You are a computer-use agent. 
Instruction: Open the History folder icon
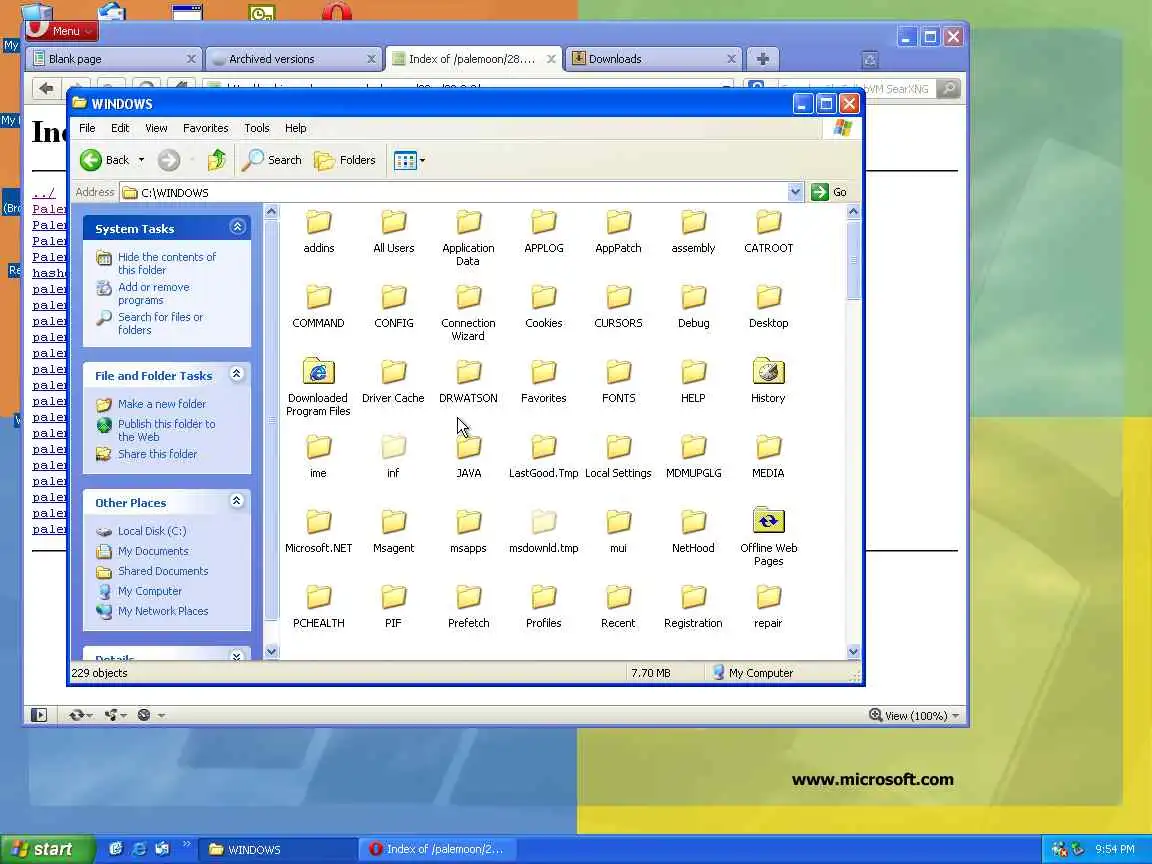coord(768,371)
